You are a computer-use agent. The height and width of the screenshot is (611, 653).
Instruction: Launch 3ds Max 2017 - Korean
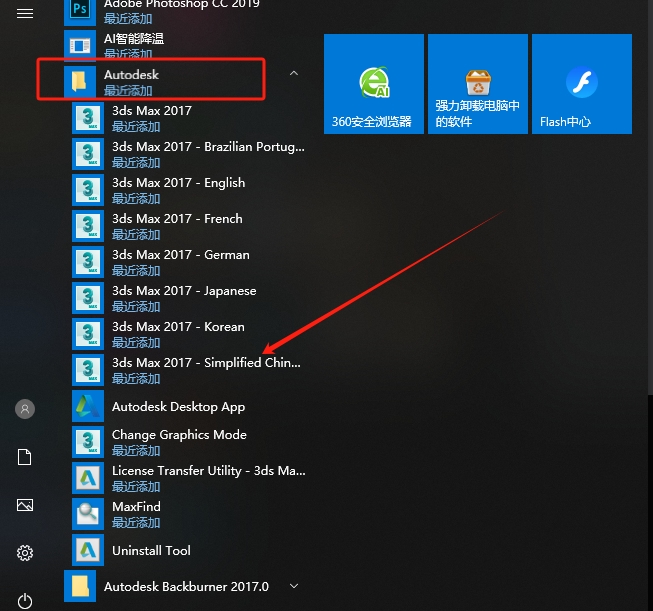click(178, 334)
